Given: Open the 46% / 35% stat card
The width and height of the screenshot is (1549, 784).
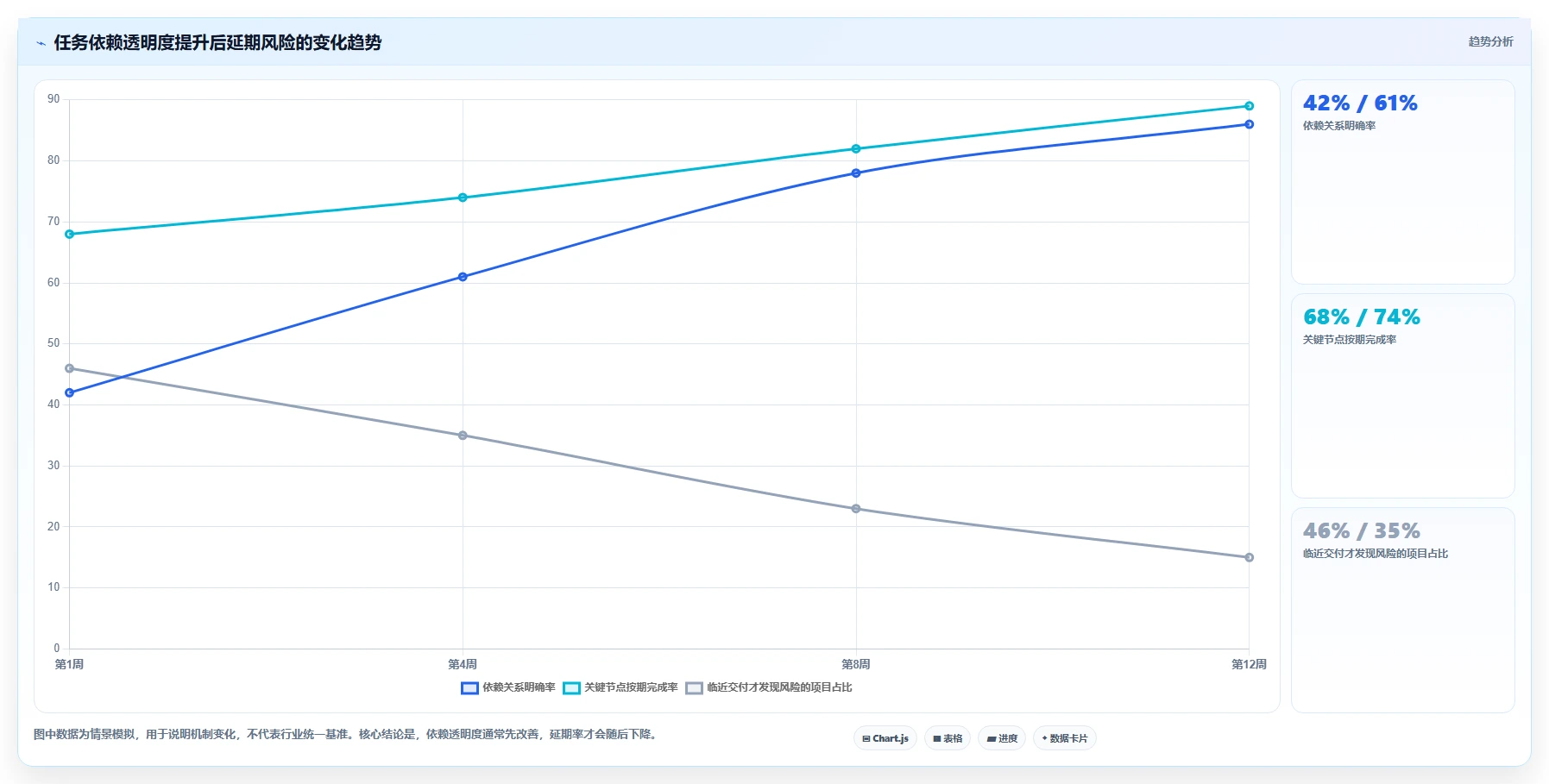Looking at the screenshot, I should tap(1402, 610).
